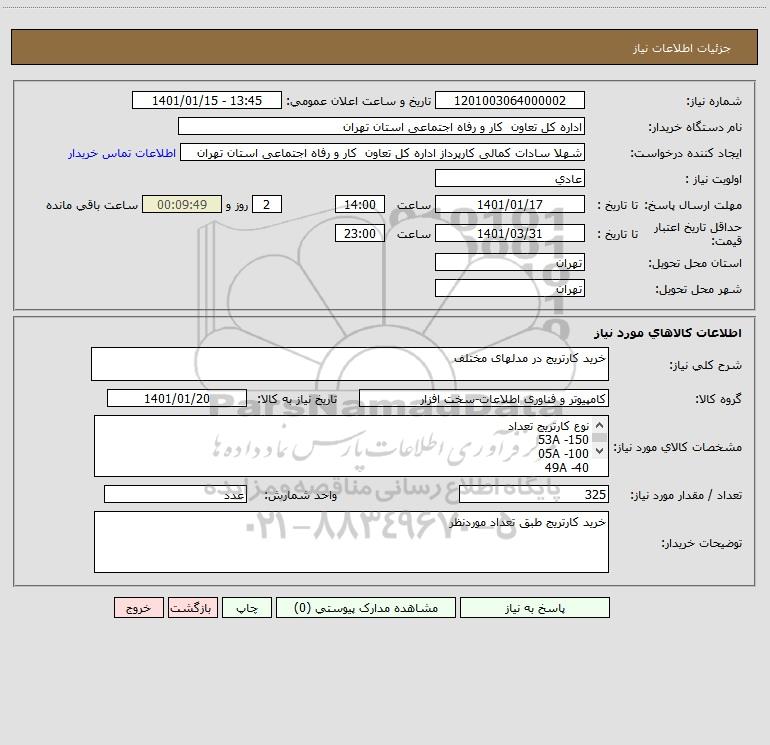The height and width of the screenshot is (745, 770).
Task: Open اطلاعات تماس خریدار link
Action: click(122, 153)
